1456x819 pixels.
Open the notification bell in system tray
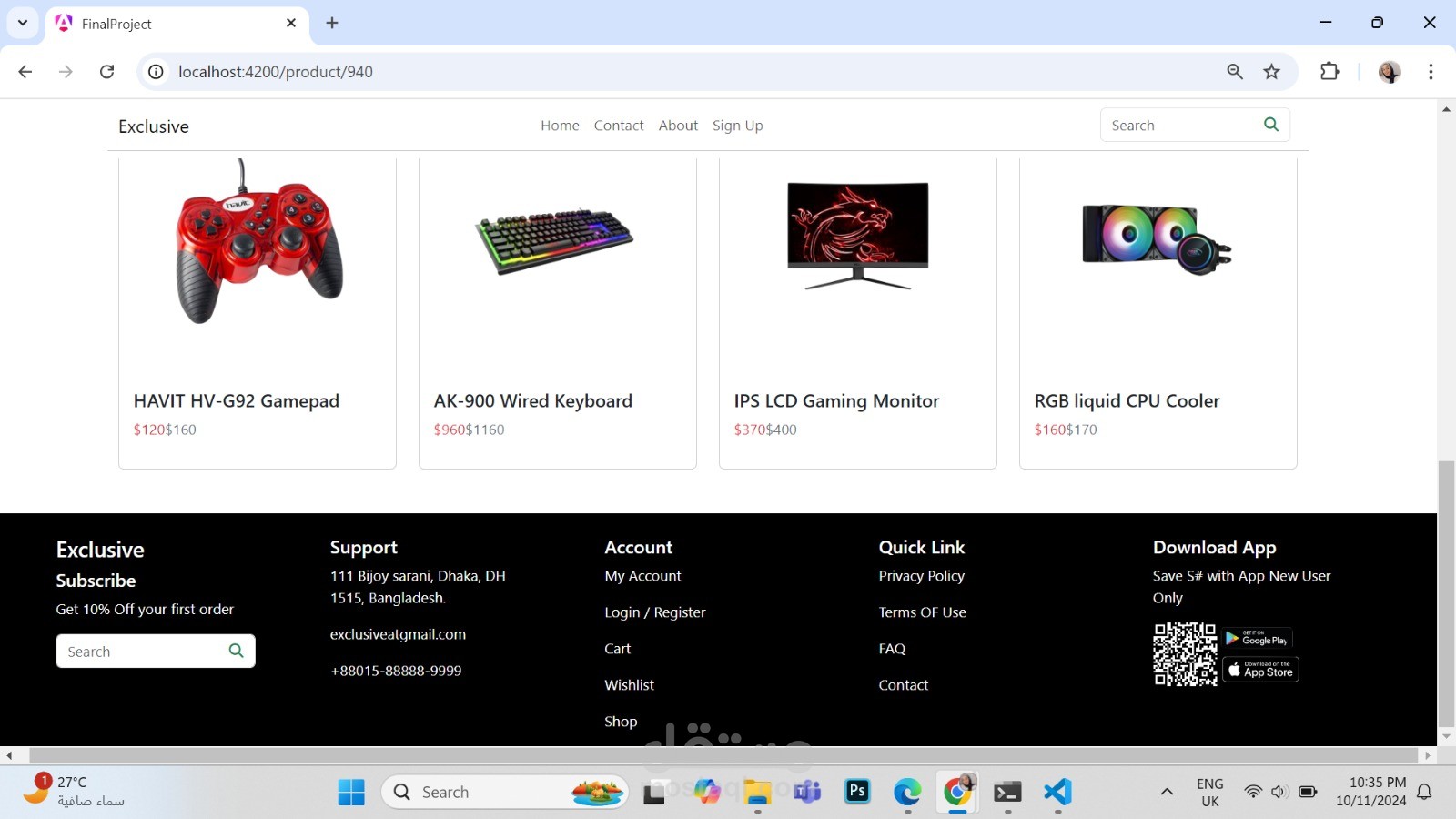click(1425, 792)
